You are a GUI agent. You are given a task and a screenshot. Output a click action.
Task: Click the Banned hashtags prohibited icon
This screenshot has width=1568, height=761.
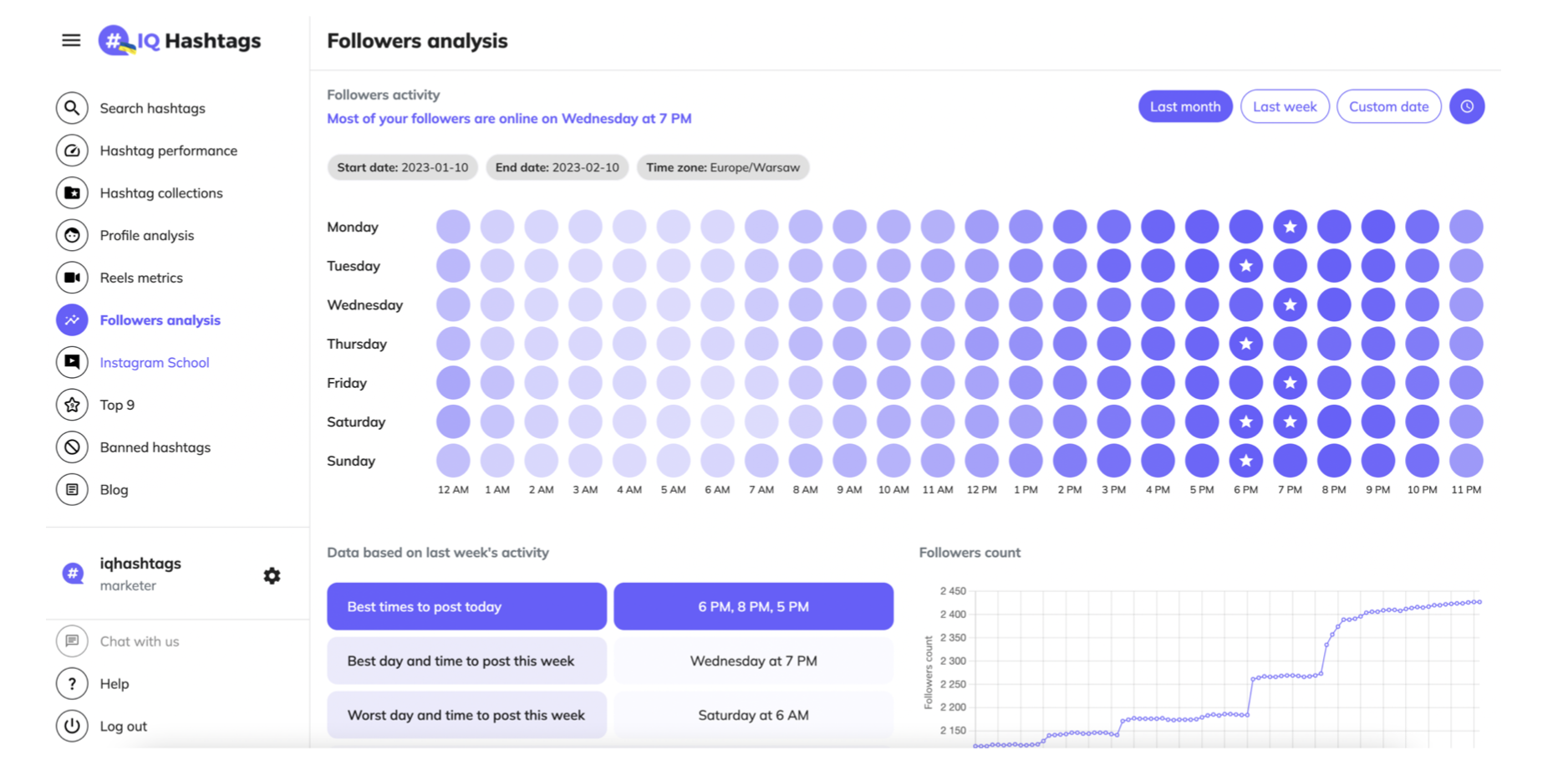tap(72, 447)
